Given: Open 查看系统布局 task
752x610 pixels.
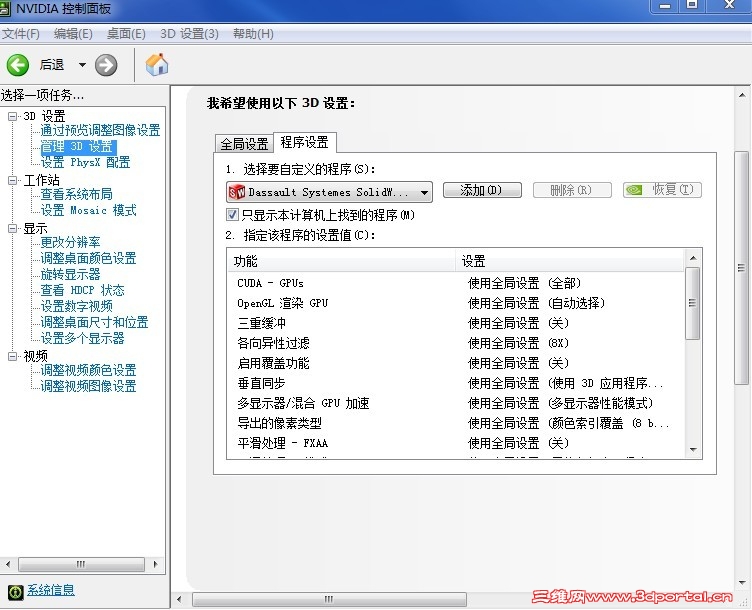Looking at the screenshot, I should [76, 194].
